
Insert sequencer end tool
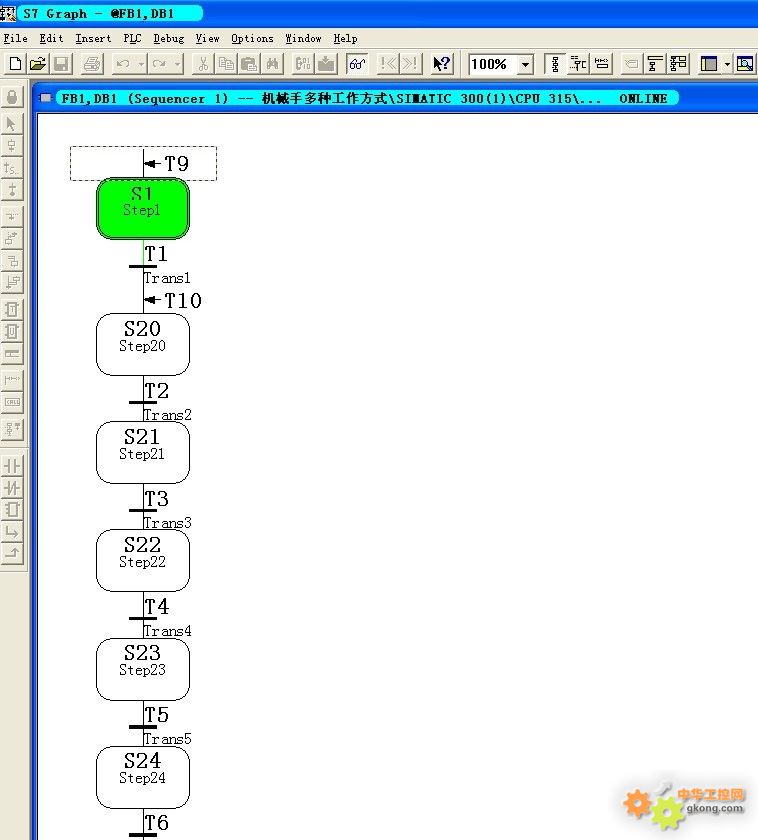point(12,190)
